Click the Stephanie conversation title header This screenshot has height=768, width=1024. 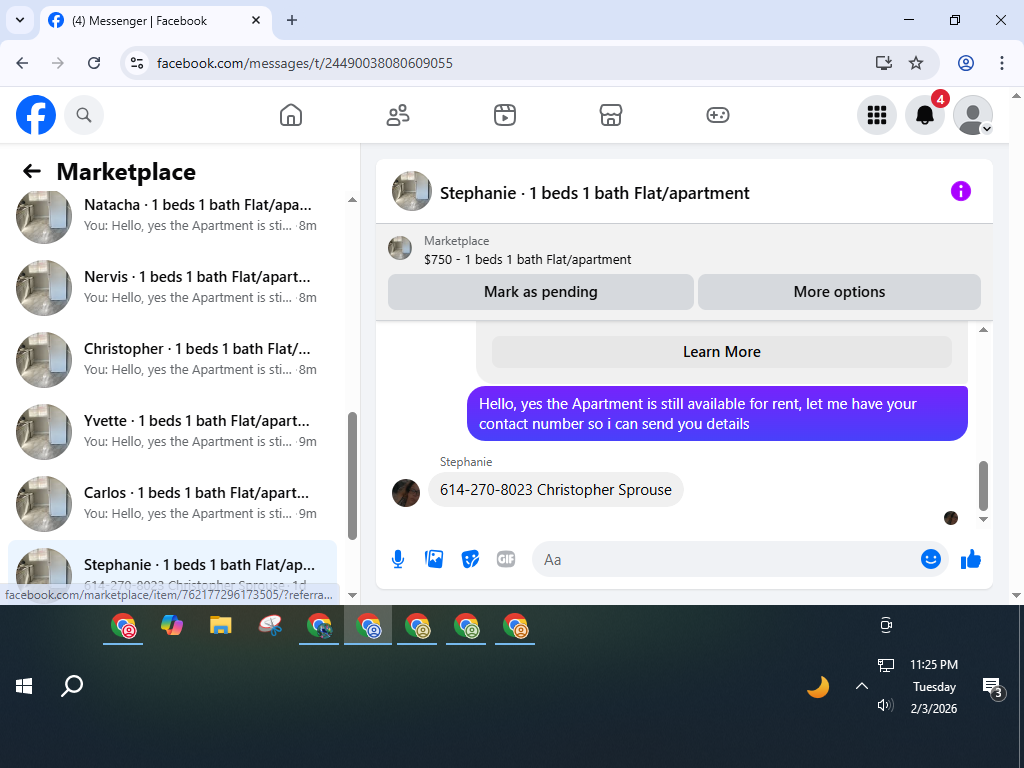594,193
